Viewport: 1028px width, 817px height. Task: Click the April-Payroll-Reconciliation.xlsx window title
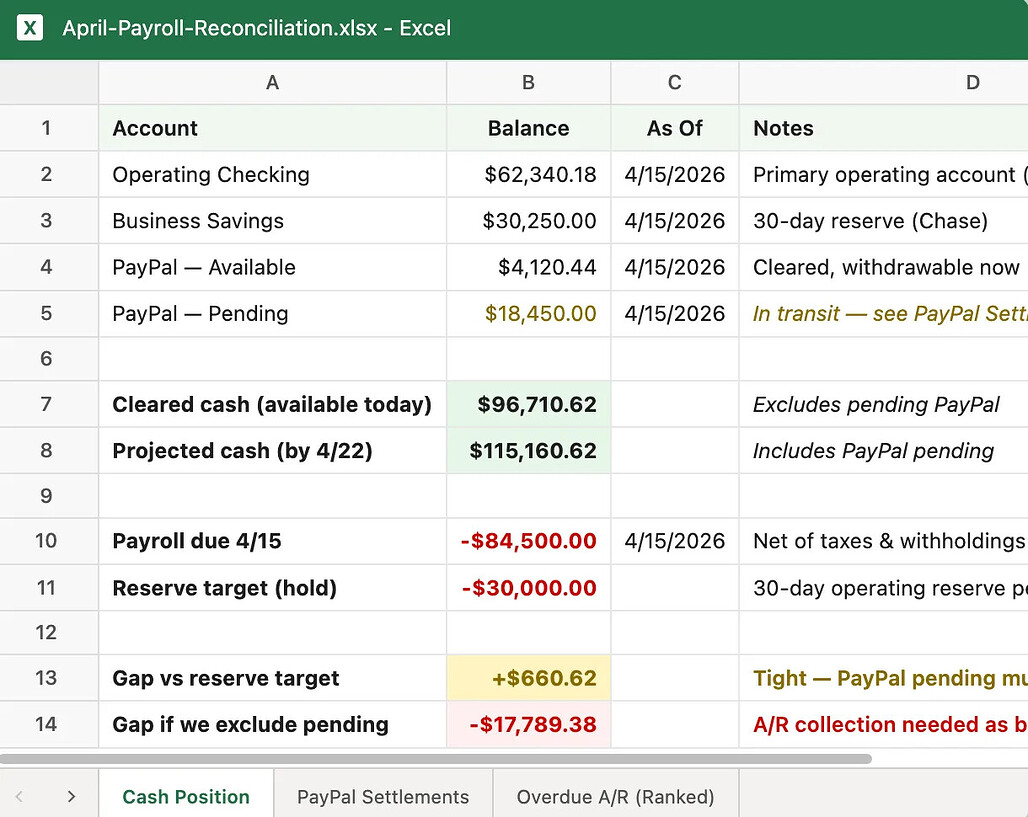tap(256, 28)
